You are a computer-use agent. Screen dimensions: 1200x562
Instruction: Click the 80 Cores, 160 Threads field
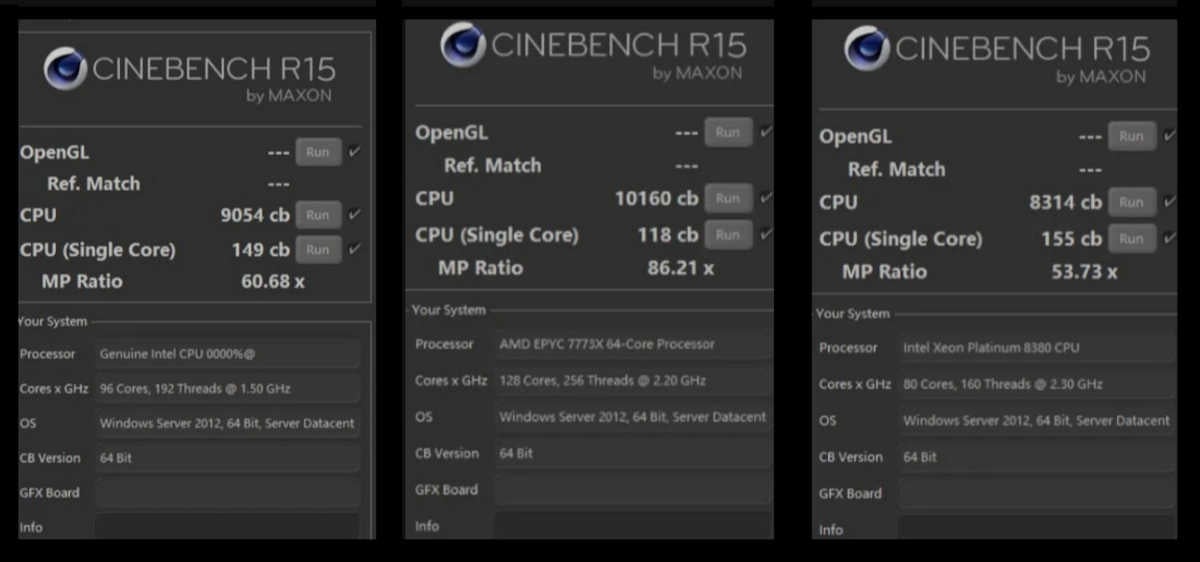pyautogui.click(x=1036, y=384)
